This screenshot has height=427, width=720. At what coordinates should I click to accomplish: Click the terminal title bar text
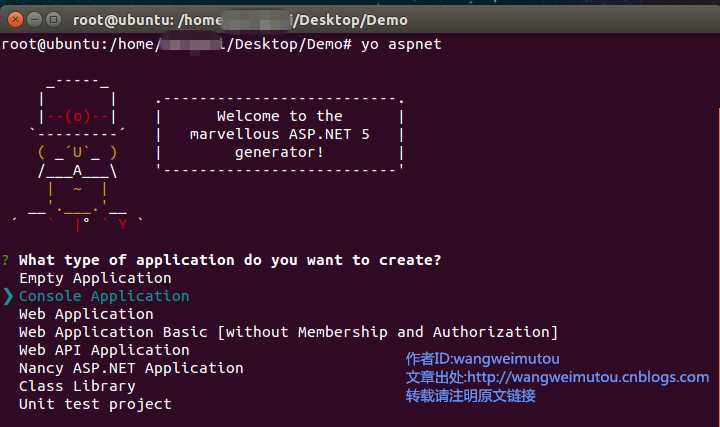coord(240,20)
